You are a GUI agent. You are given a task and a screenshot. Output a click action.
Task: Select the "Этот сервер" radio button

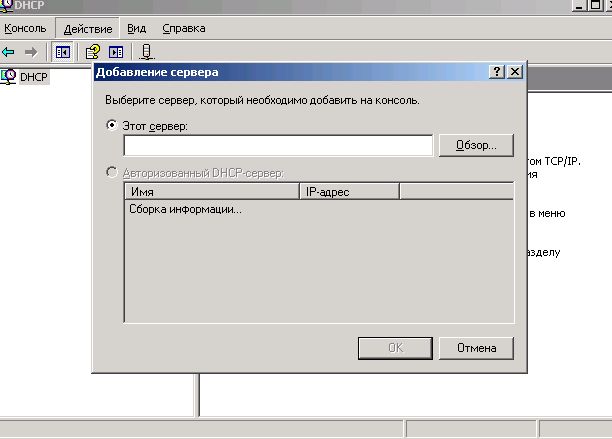tap(111, 127)
